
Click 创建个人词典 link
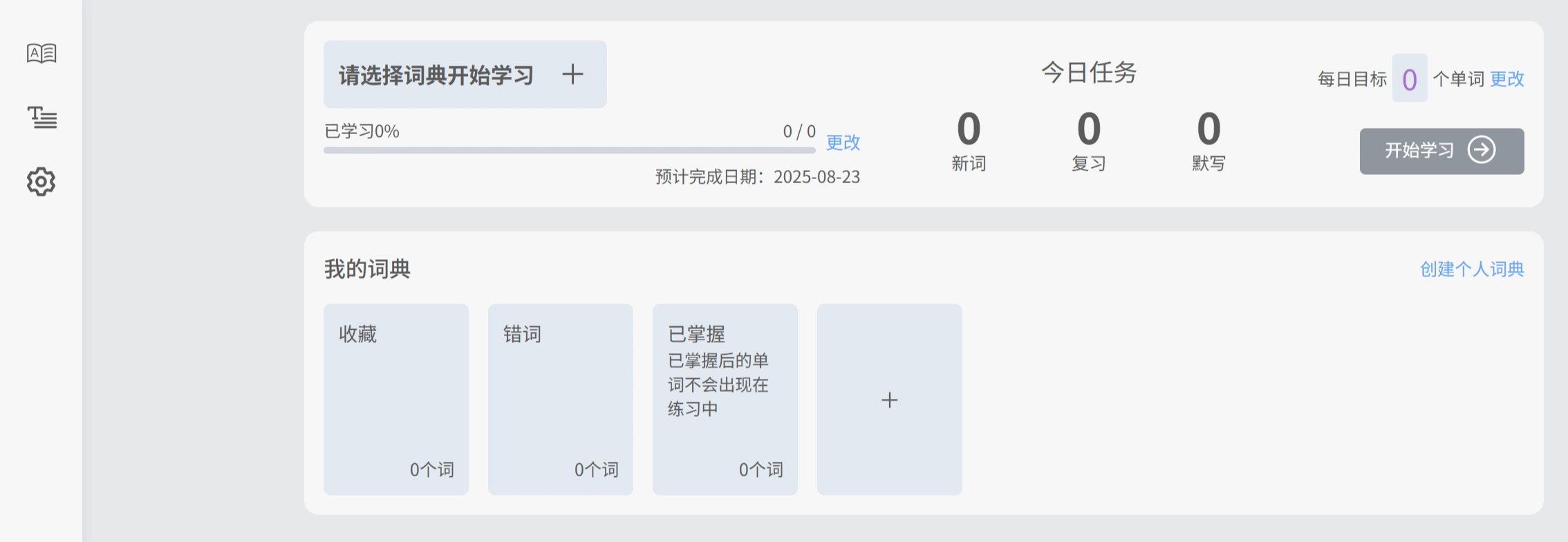[1472, 269]
